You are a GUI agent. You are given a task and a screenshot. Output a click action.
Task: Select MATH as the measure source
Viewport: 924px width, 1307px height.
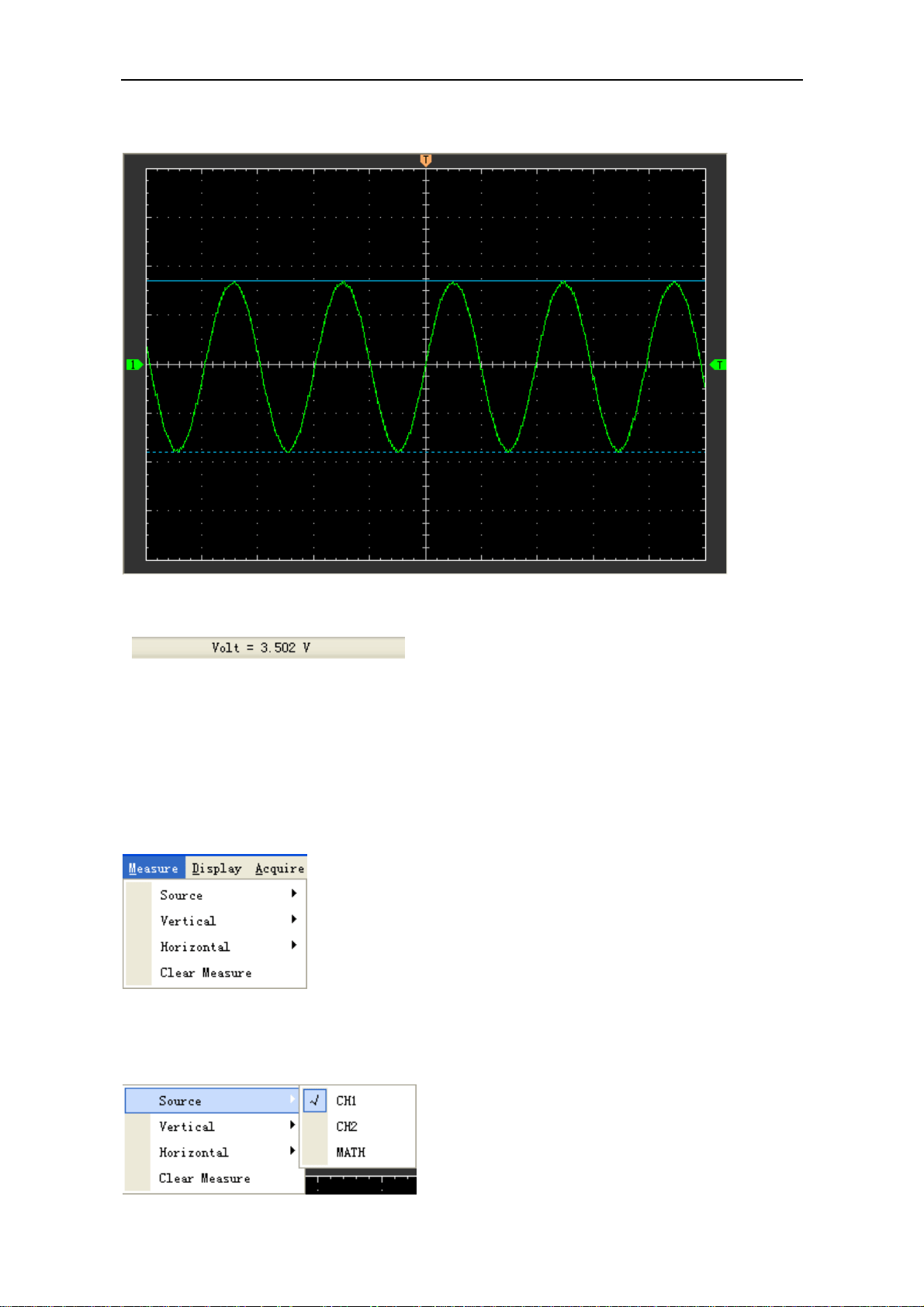[359, 1152]
